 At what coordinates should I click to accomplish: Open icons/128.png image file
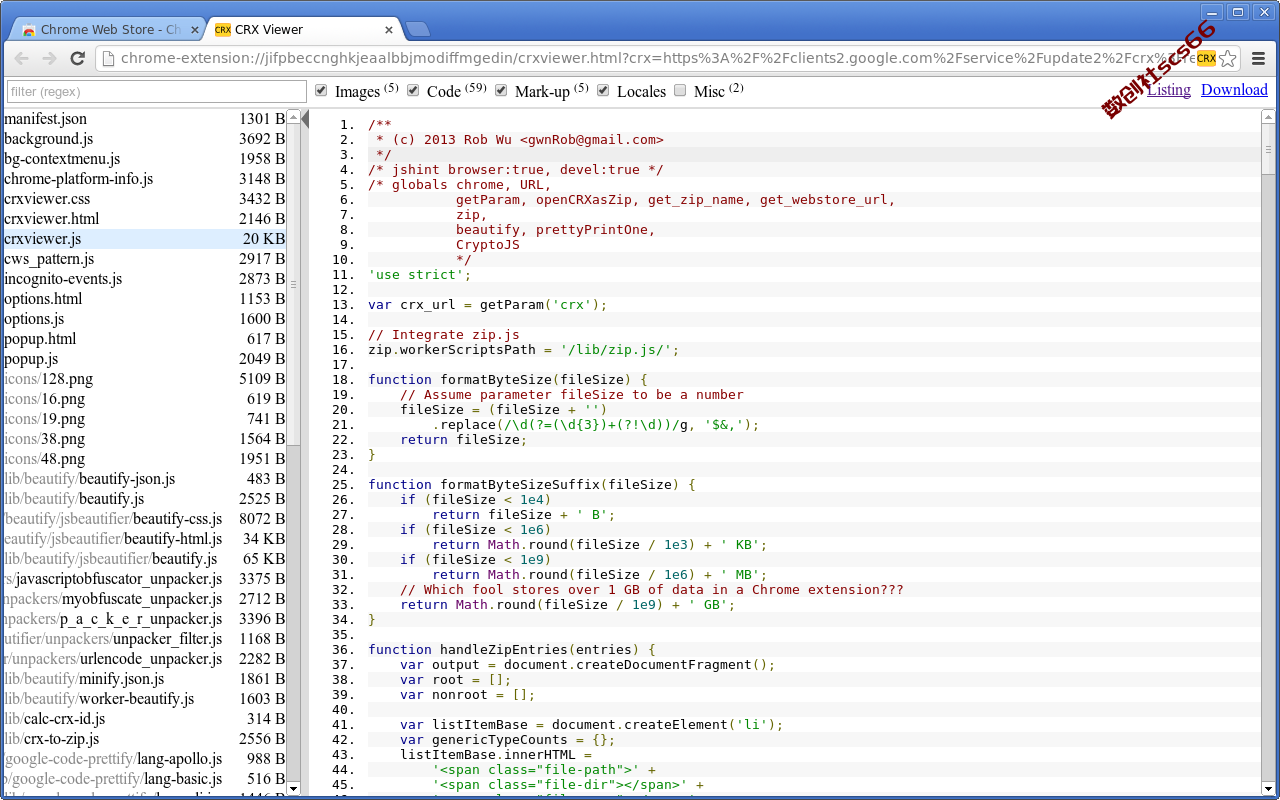point(143,379)
